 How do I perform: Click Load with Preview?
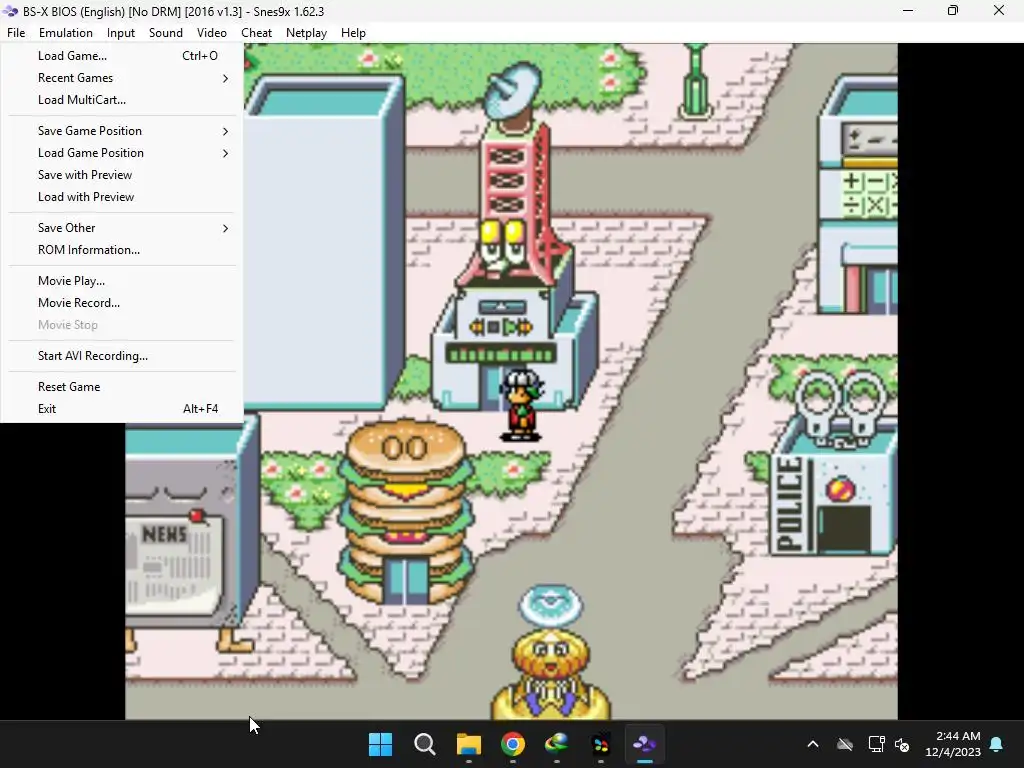[122, 197]
